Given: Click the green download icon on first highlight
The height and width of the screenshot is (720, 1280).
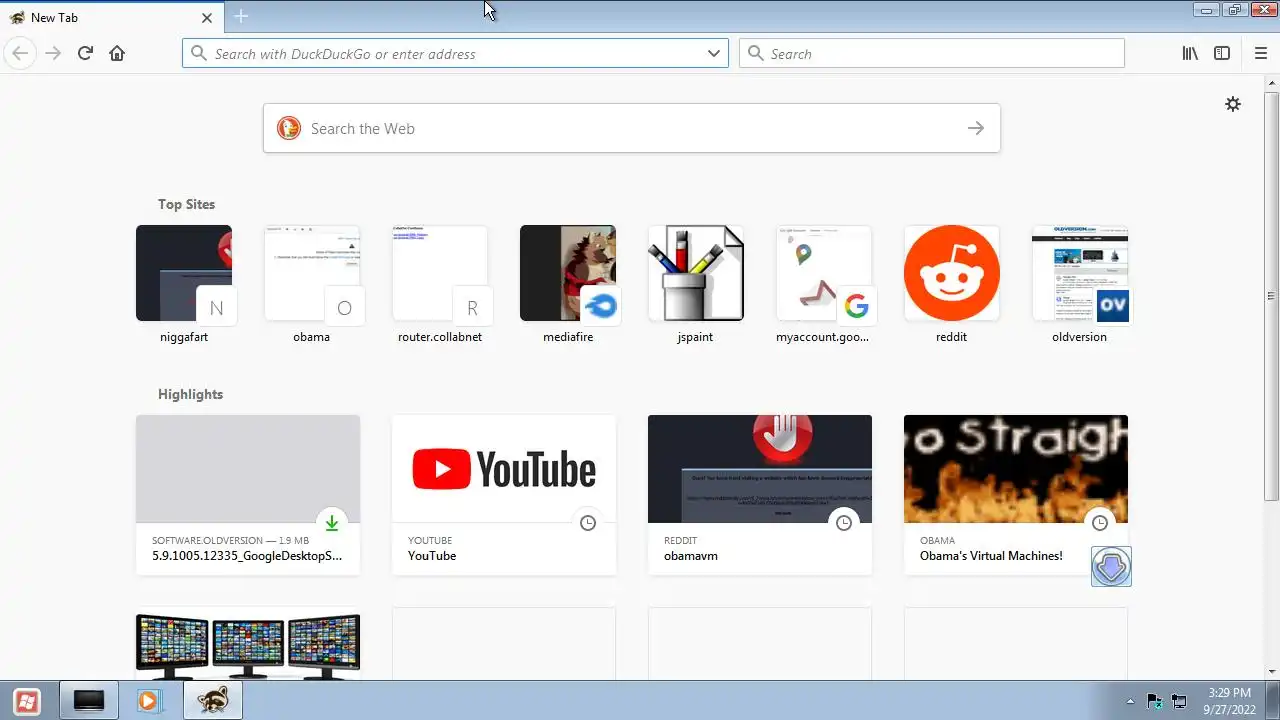Looking at the screenshot, I should click(x=332, y=523).
